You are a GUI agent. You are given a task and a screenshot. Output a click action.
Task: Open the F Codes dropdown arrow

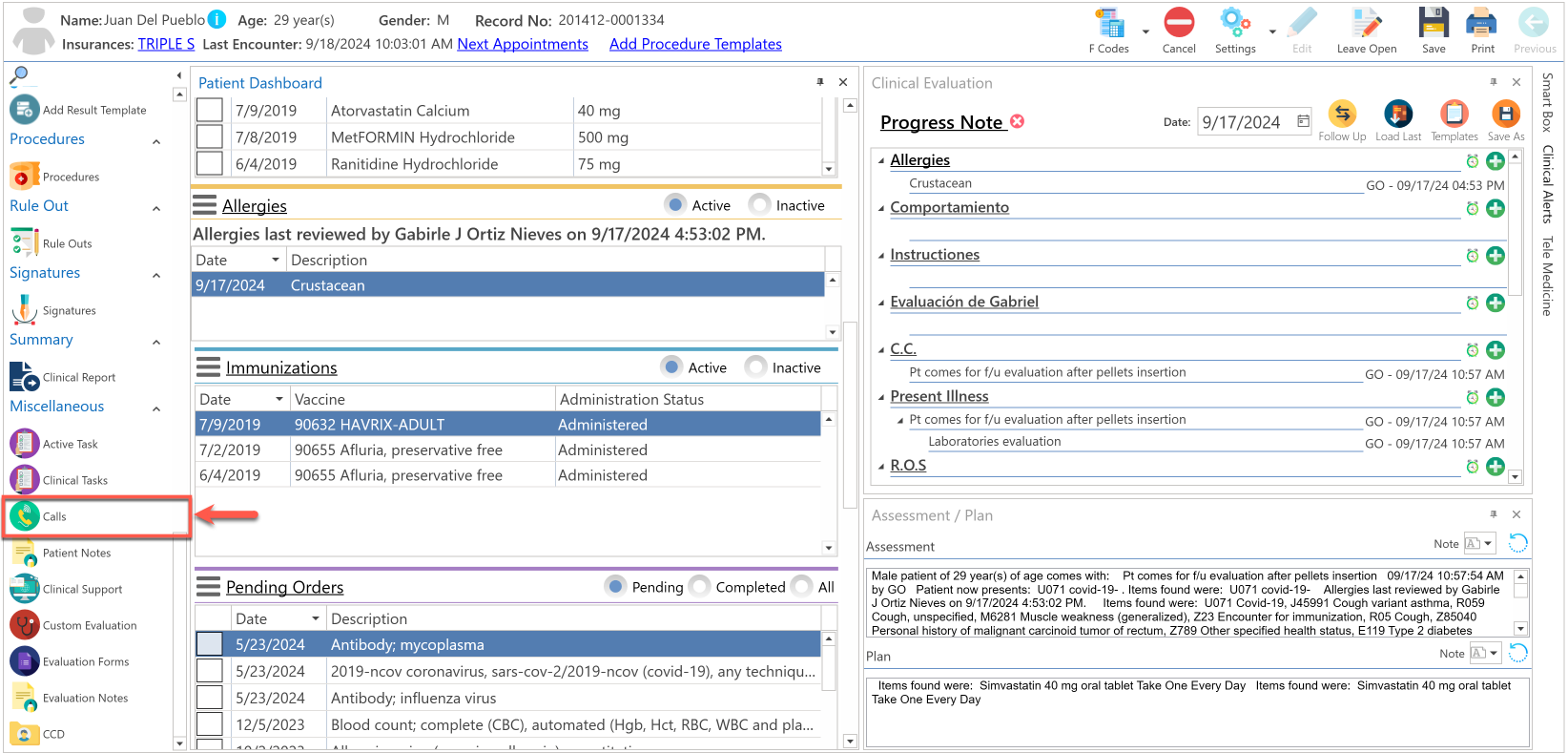pyautogui.click(x=1145, y=31)
